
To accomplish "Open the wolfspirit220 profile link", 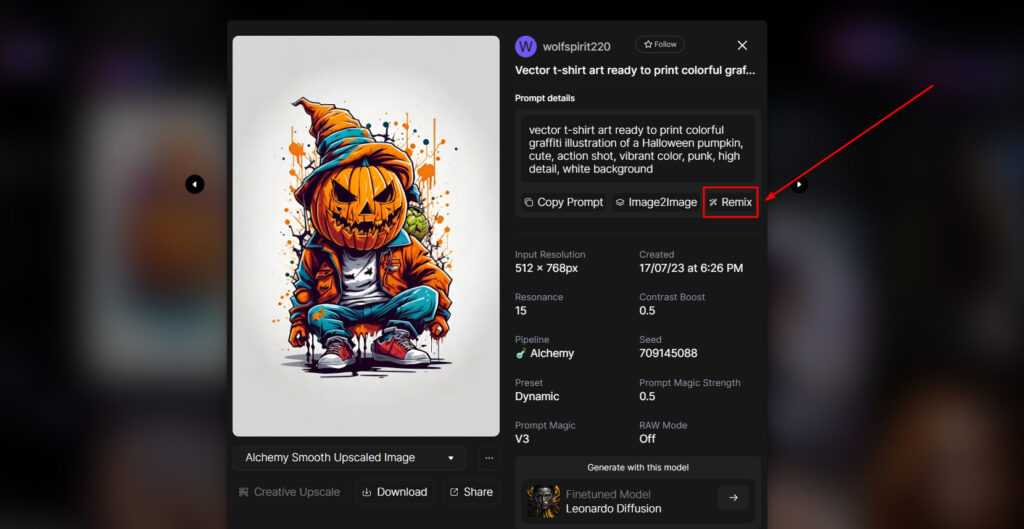I will (576, 46).
